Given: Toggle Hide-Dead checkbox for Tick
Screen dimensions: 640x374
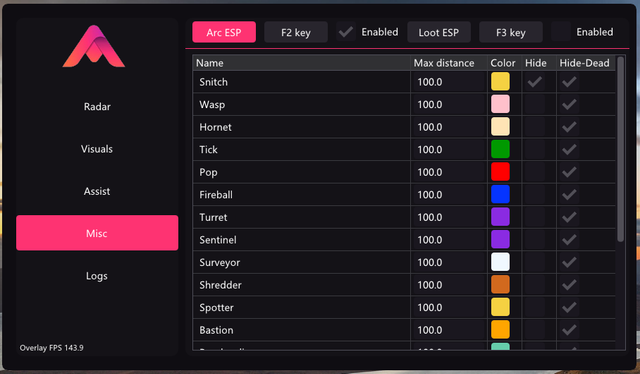Looking at the screenshot, I should tap(569, 149).
